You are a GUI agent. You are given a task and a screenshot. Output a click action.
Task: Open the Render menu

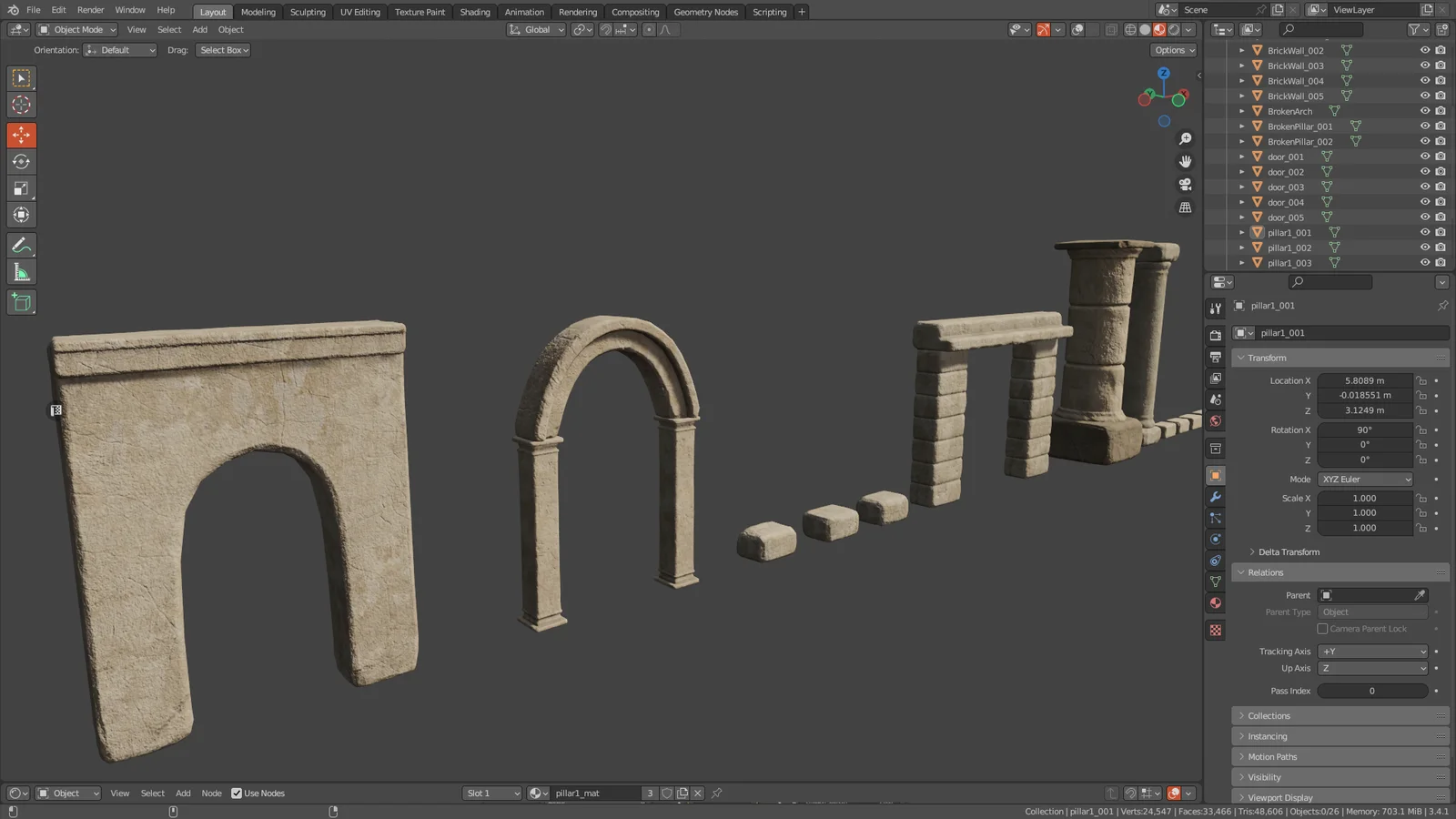pyautogui.click(x=90, y=11)
